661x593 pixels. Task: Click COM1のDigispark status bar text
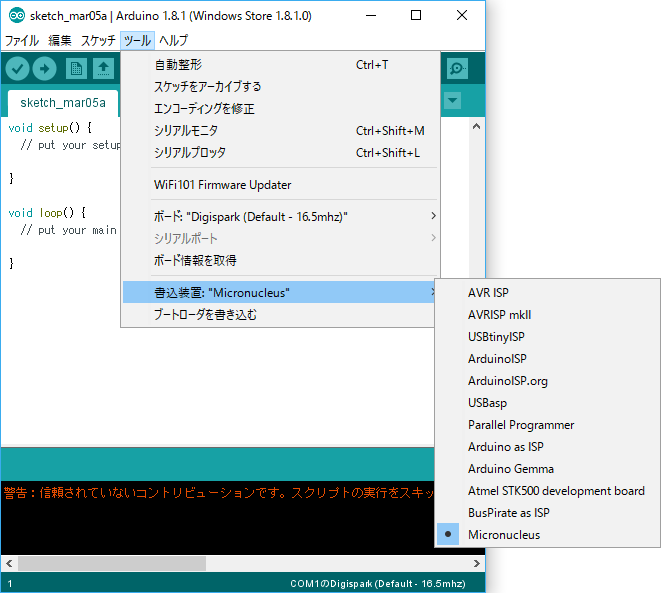click(x=378, y=584)
